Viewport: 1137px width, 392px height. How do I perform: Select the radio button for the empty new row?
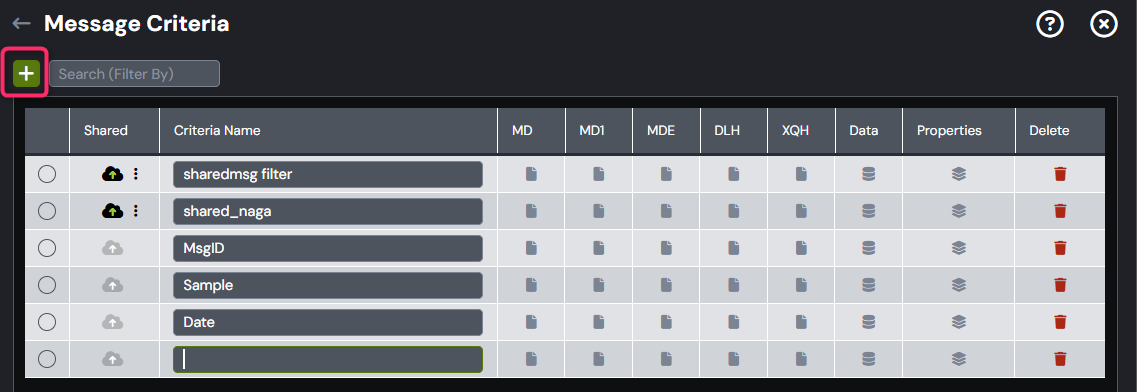pos(47,359)
